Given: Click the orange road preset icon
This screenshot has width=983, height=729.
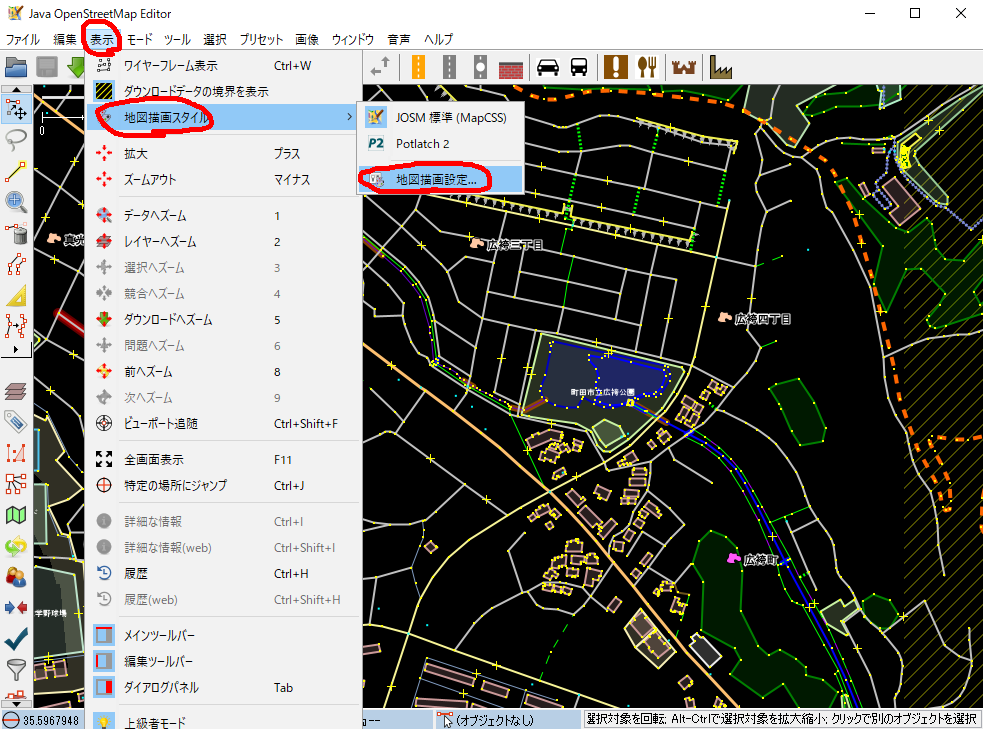Looking at the screenshot, I should [418, 67].
